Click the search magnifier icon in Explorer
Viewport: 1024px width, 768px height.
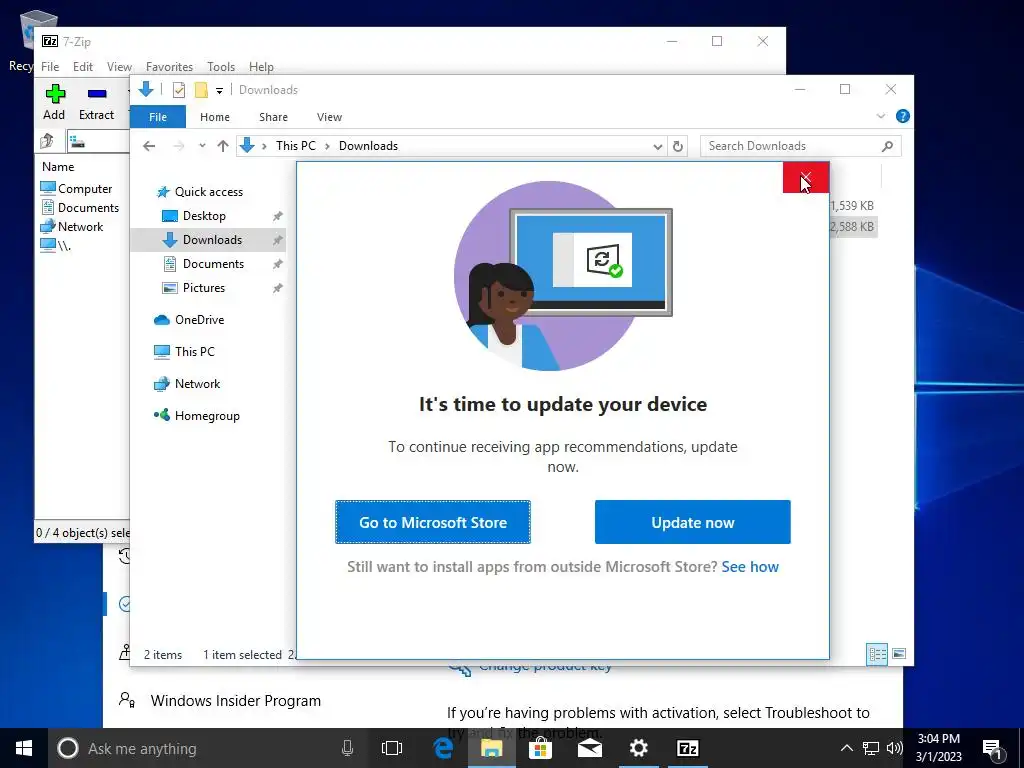pyautogui.click(x=887, y=146)
